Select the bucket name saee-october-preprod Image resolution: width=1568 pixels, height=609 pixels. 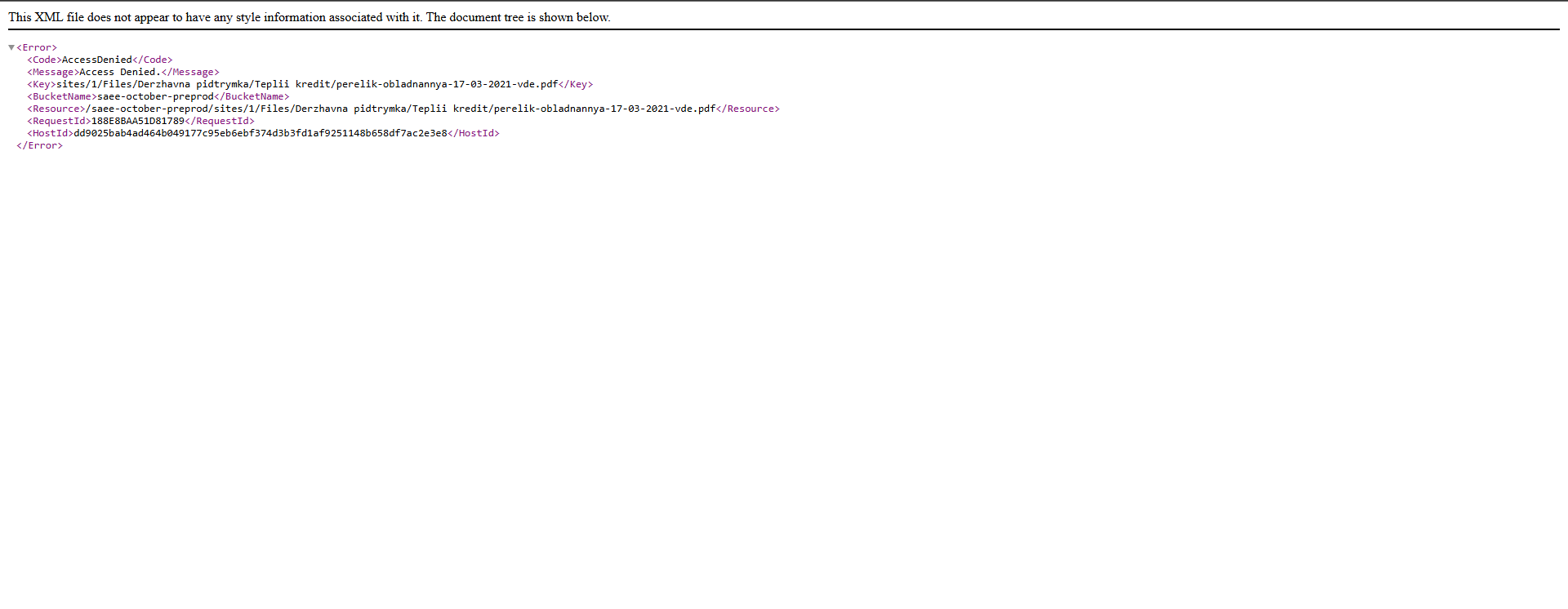[x=155, y=97]
